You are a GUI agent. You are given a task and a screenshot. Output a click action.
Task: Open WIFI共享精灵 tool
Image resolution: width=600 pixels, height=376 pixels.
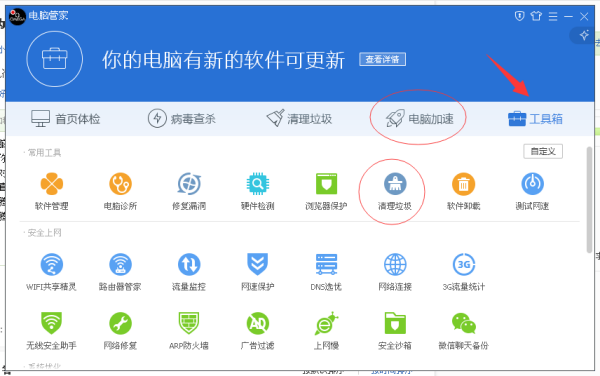(52, 272)
